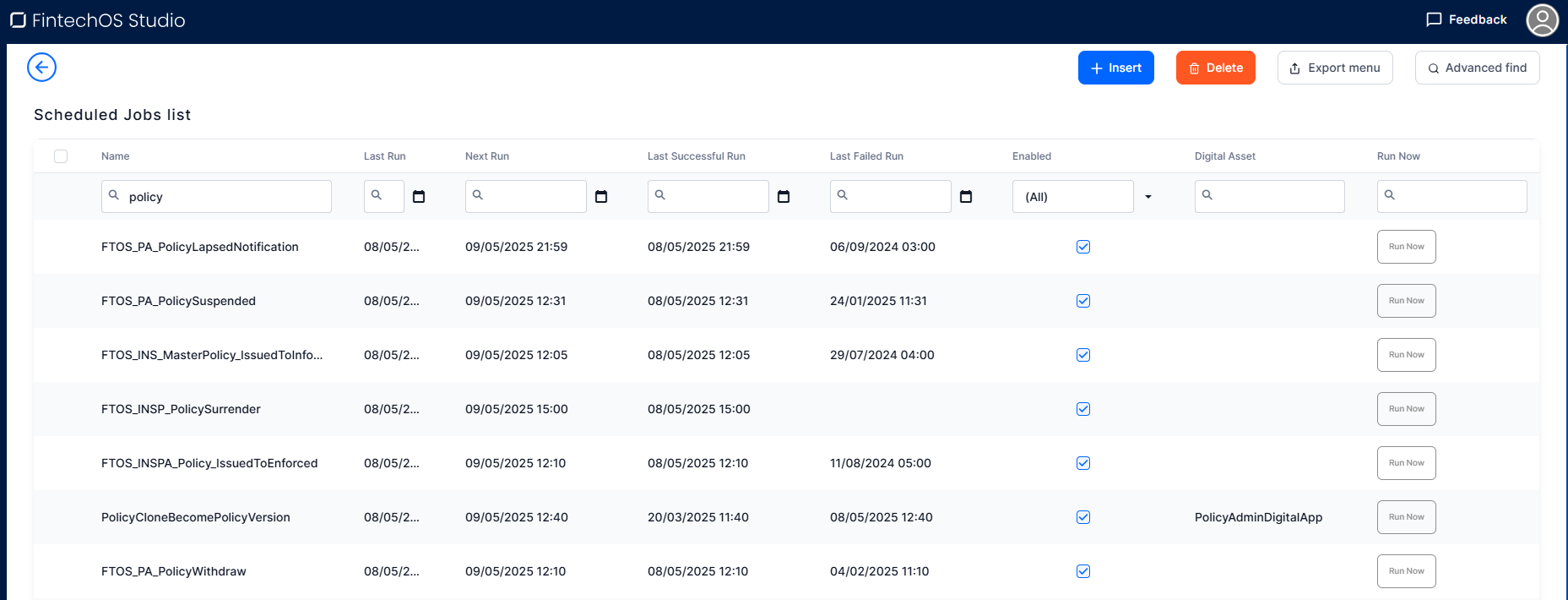Uncheck Enabled for FTOS_PA_PolicyLapsedNotification

pos(1083,247)
